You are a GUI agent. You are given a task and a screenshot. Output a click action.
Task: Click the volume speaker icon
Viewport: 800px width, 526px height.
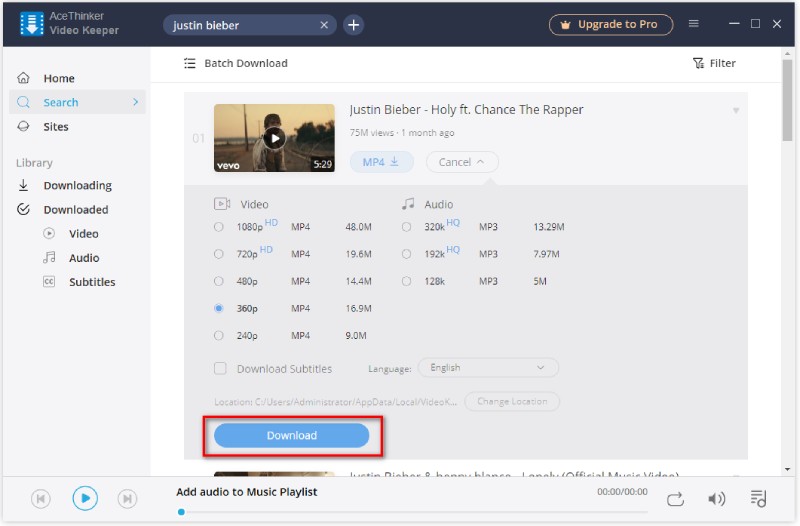point(716,498)
